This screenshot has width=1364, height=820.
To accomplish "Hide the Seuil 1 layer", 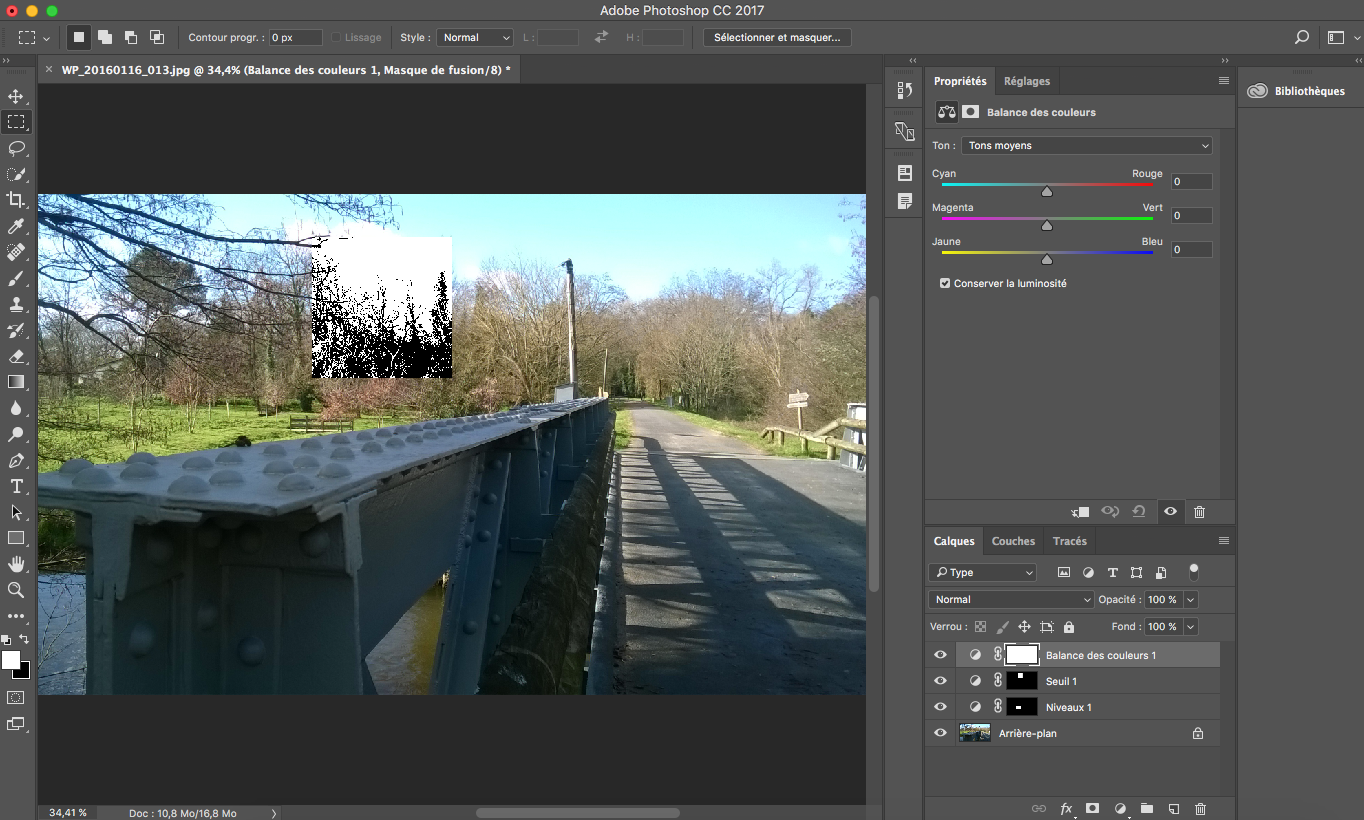I will point(940,681).
